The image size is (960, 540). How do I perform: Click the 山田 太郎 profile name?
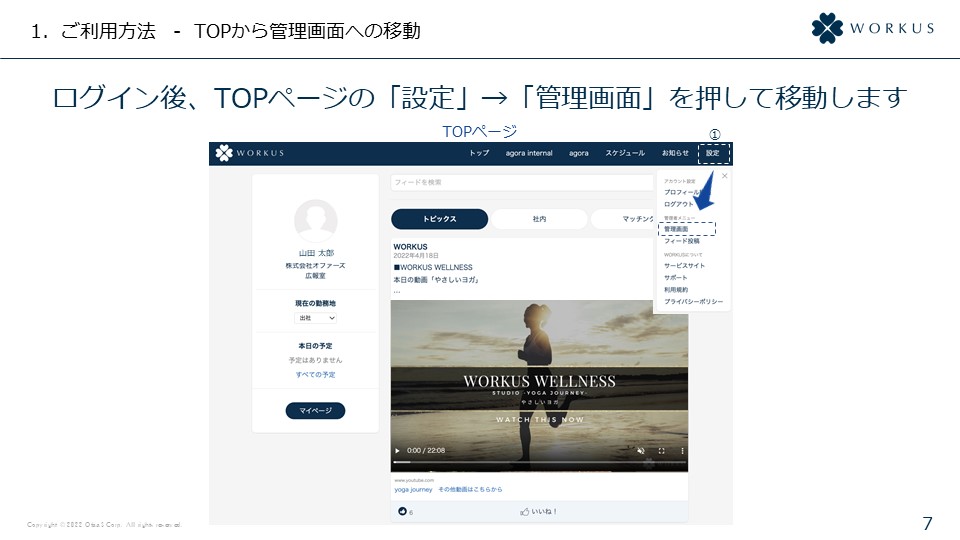tap(316, 253)
